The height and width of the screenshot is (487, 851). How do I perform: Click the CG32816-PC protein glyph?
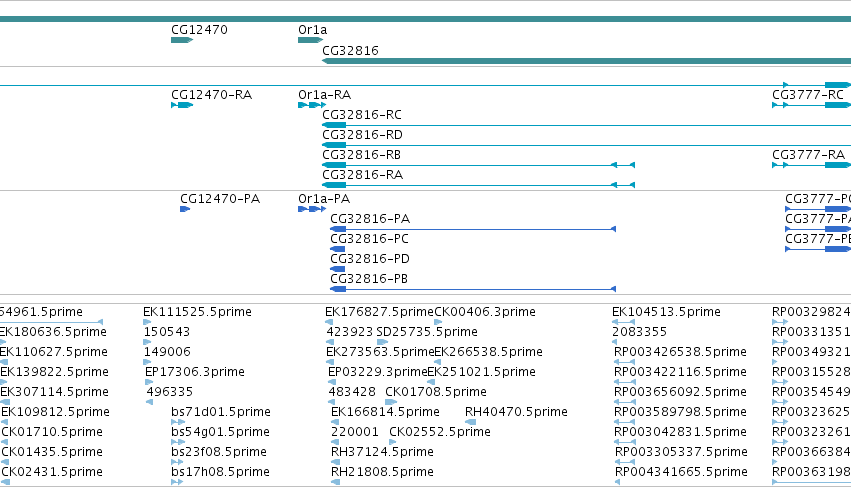(x=338, y=249)
